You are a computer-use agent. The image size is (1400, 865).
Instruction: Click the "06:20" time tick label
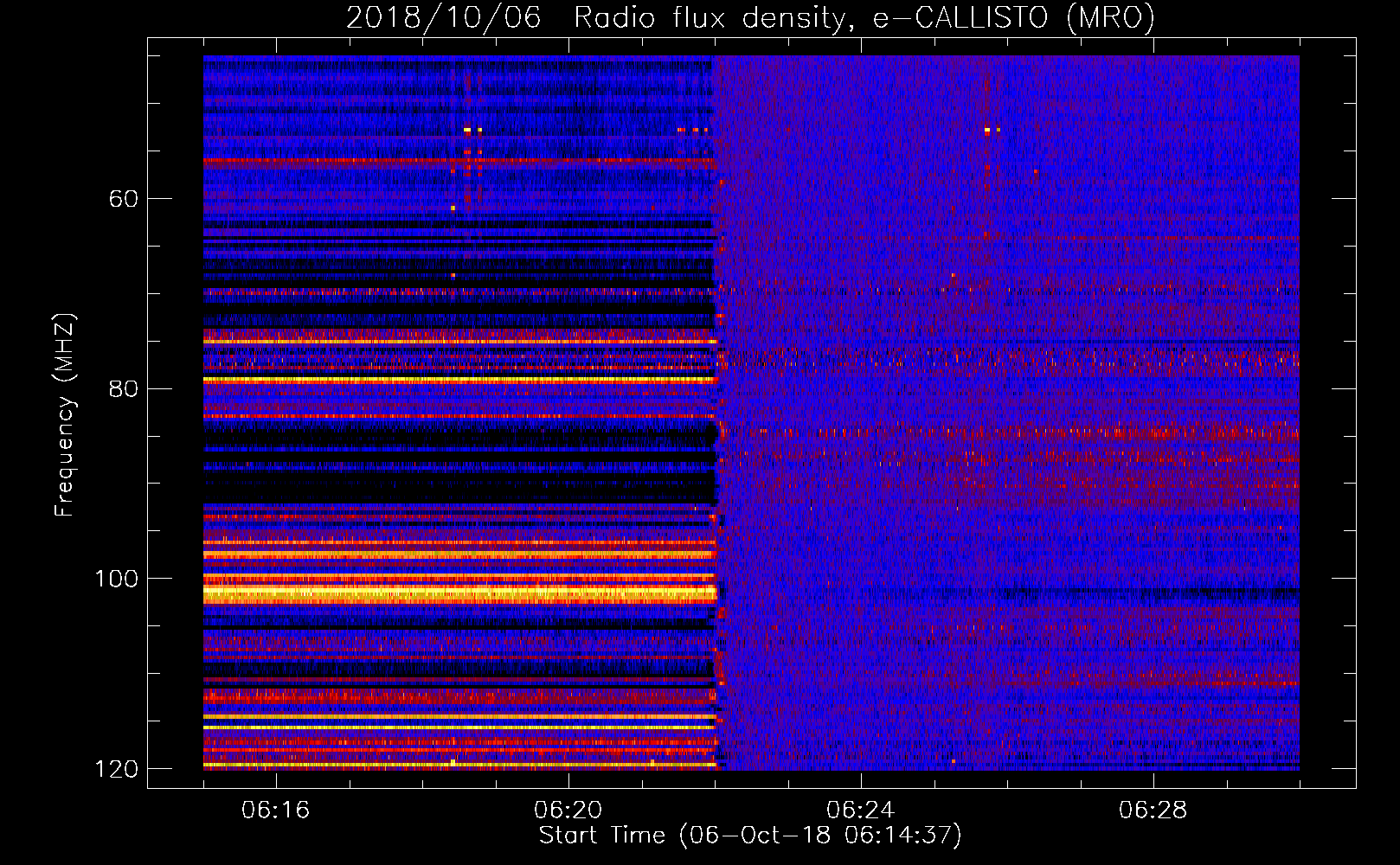pos(568,811)
